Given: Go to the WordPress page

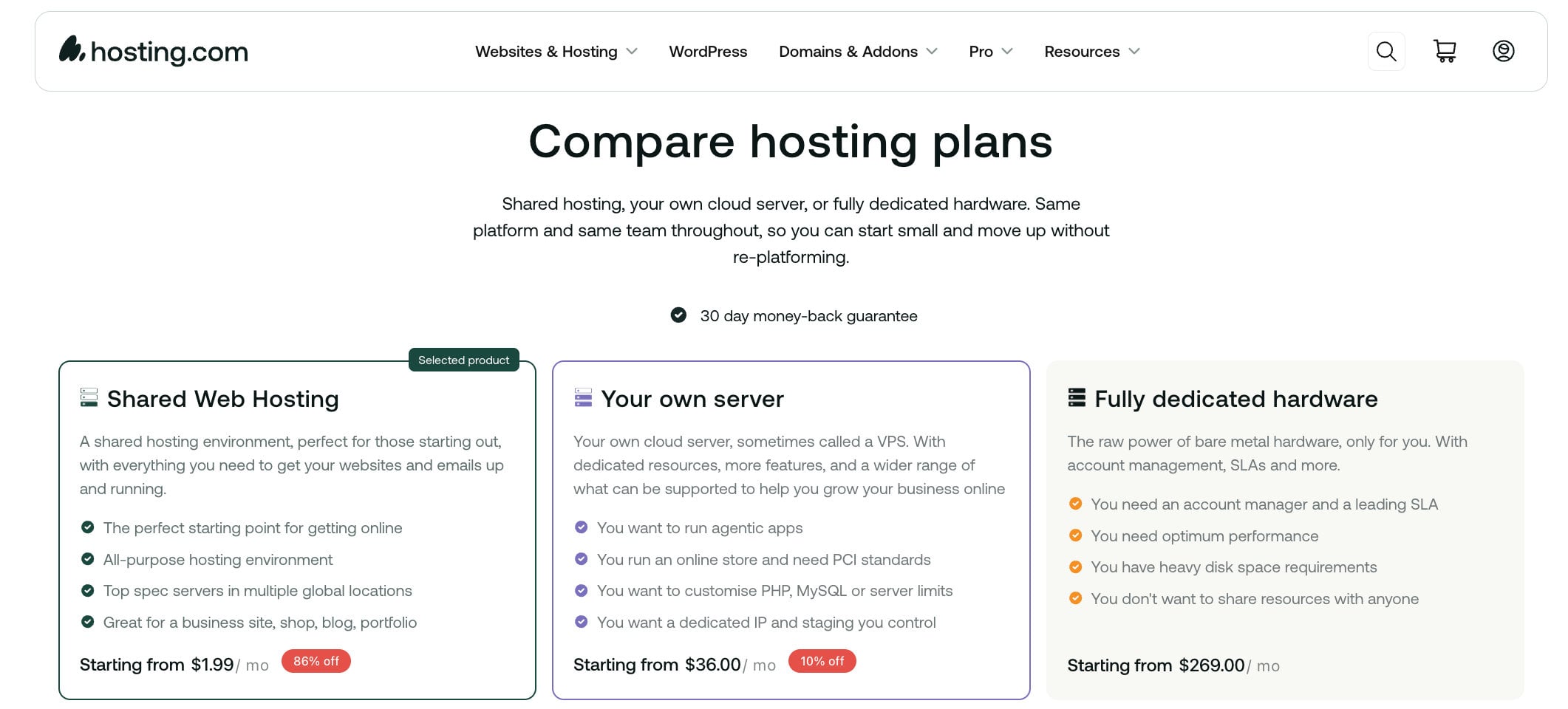Looking at the screenshot, I should 708,52.
